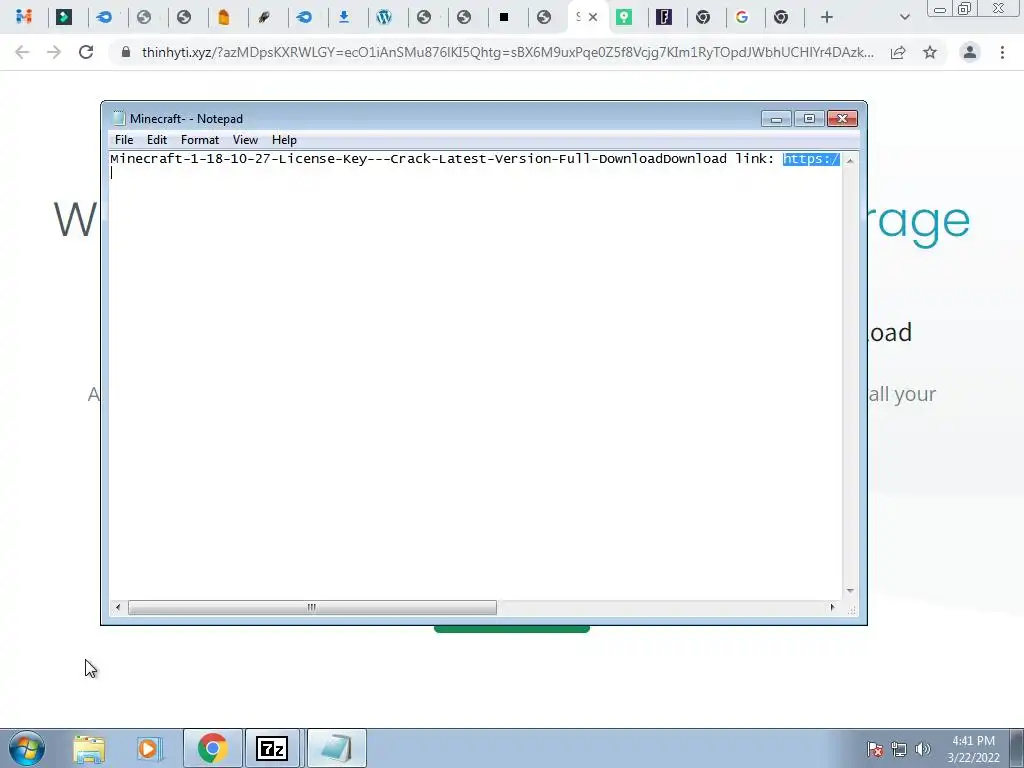This screenshot has width=1024, height=768.
Task: Bookmark this page with the star icon
Action: pos(930,52)
